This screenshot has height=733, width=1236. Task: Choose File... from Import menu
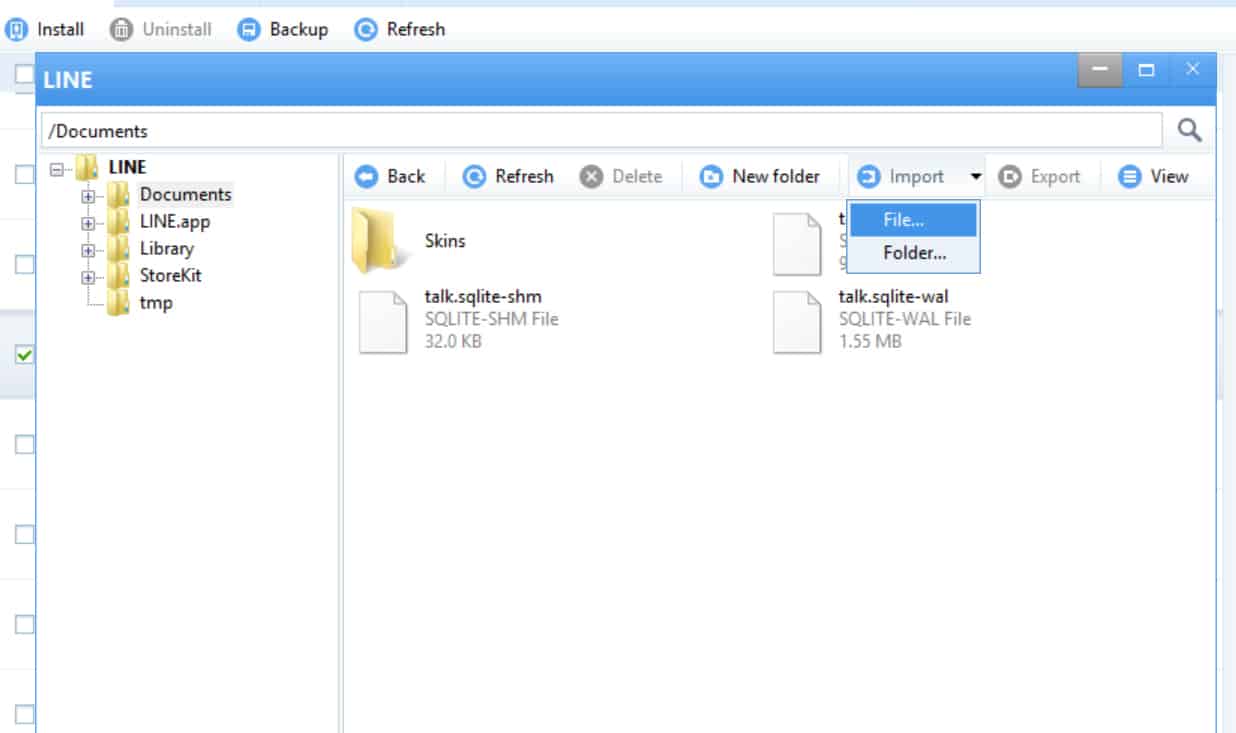point(903,221)
